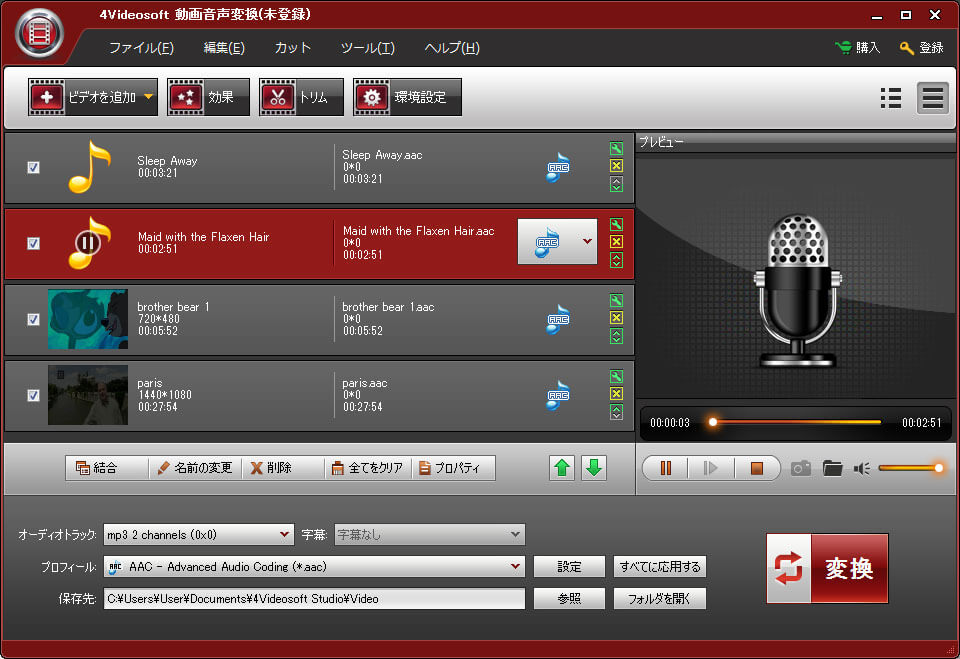960x659 pixels.
Task: Open settings wrench icon for brother bear 1
Action: [617, 300]
